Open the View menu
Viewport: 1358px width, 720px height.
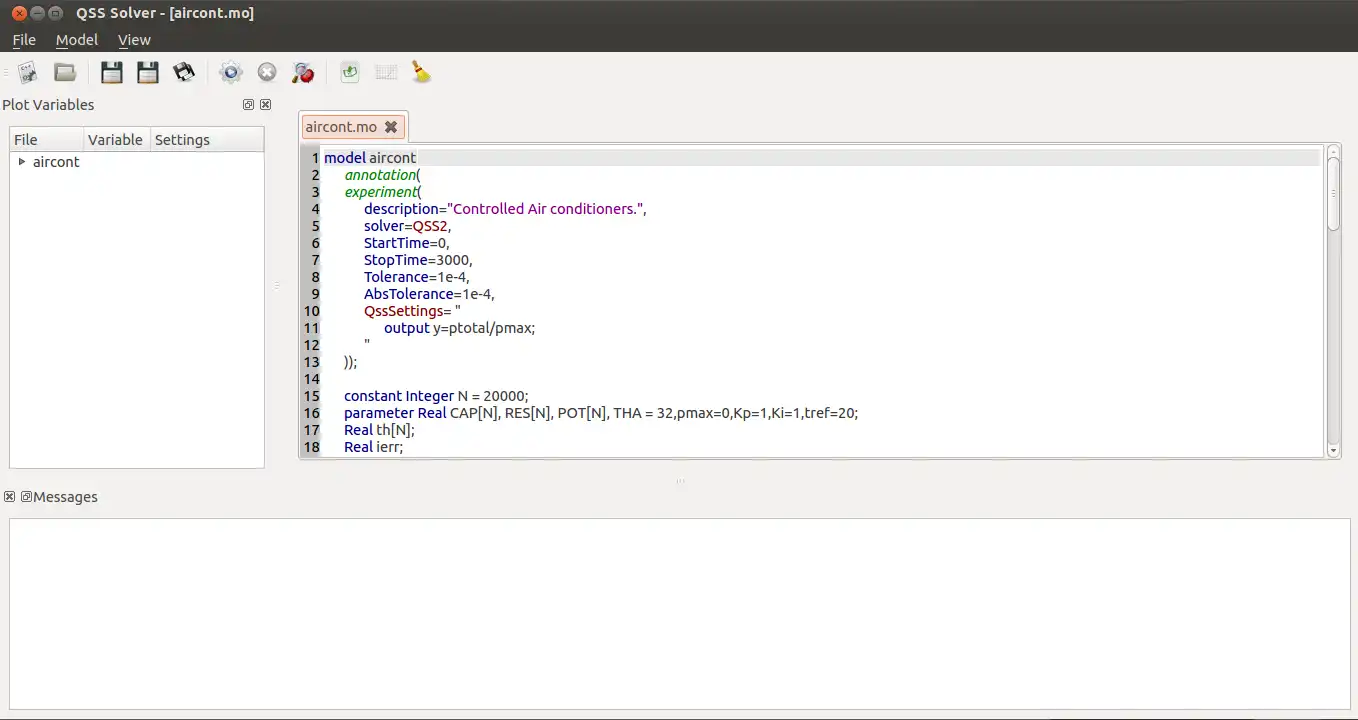tap(134, 40)
